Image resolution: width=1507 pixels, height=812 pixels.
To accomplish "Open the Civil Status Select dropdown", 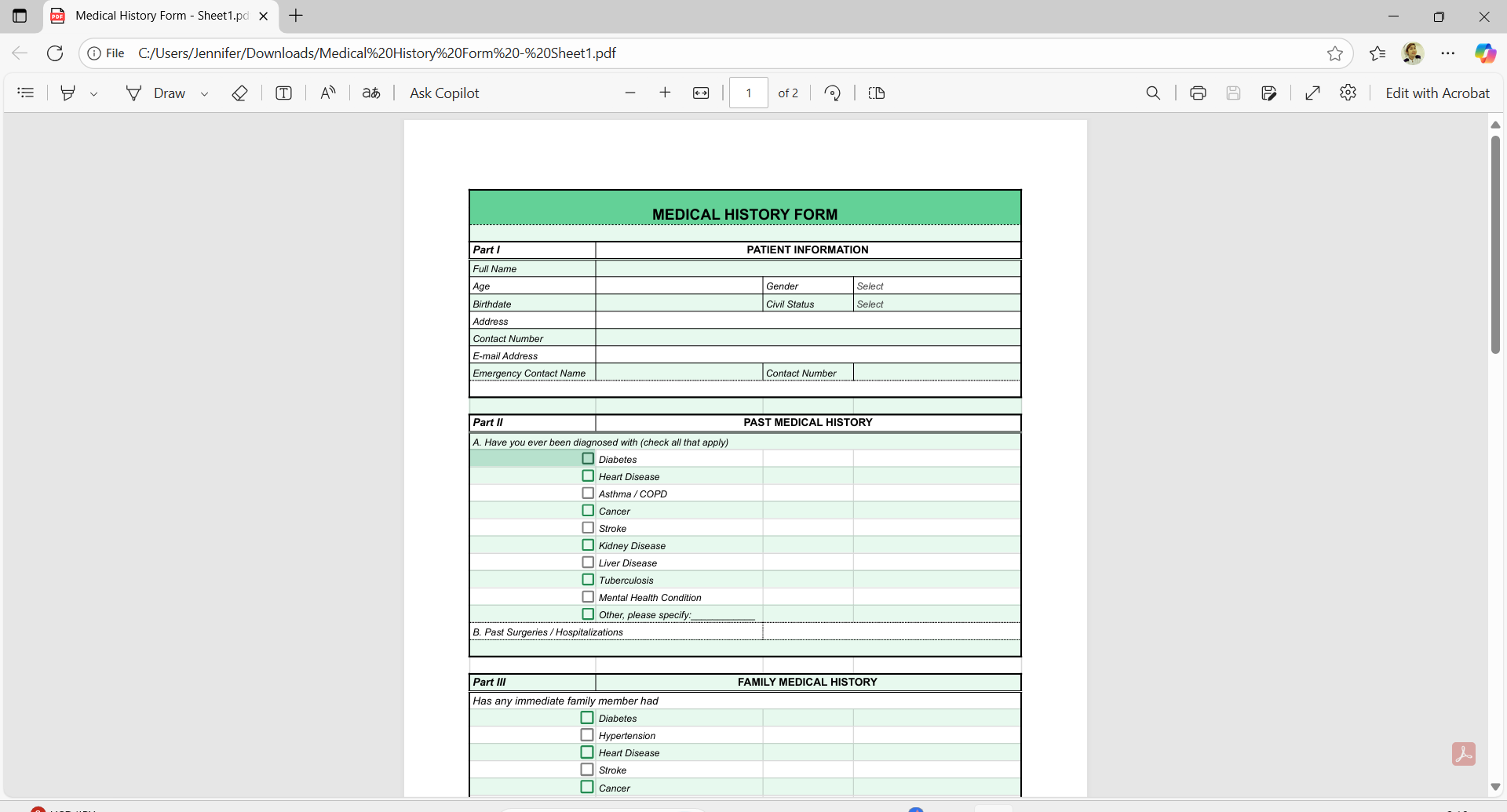I will (937, 304).
